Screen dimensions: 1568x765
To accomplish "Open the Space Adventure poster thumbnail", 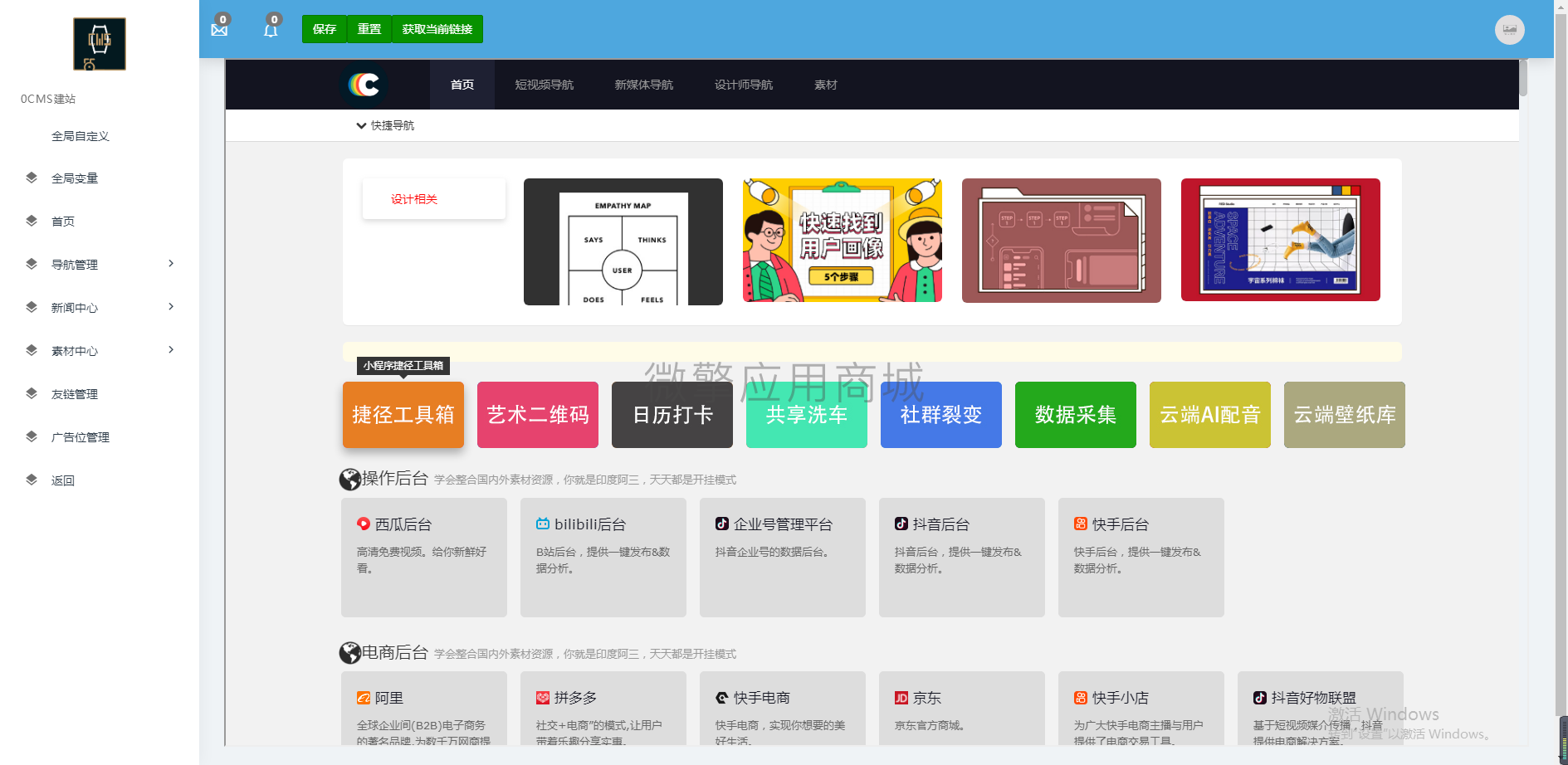I will [x=1281, y=240].
